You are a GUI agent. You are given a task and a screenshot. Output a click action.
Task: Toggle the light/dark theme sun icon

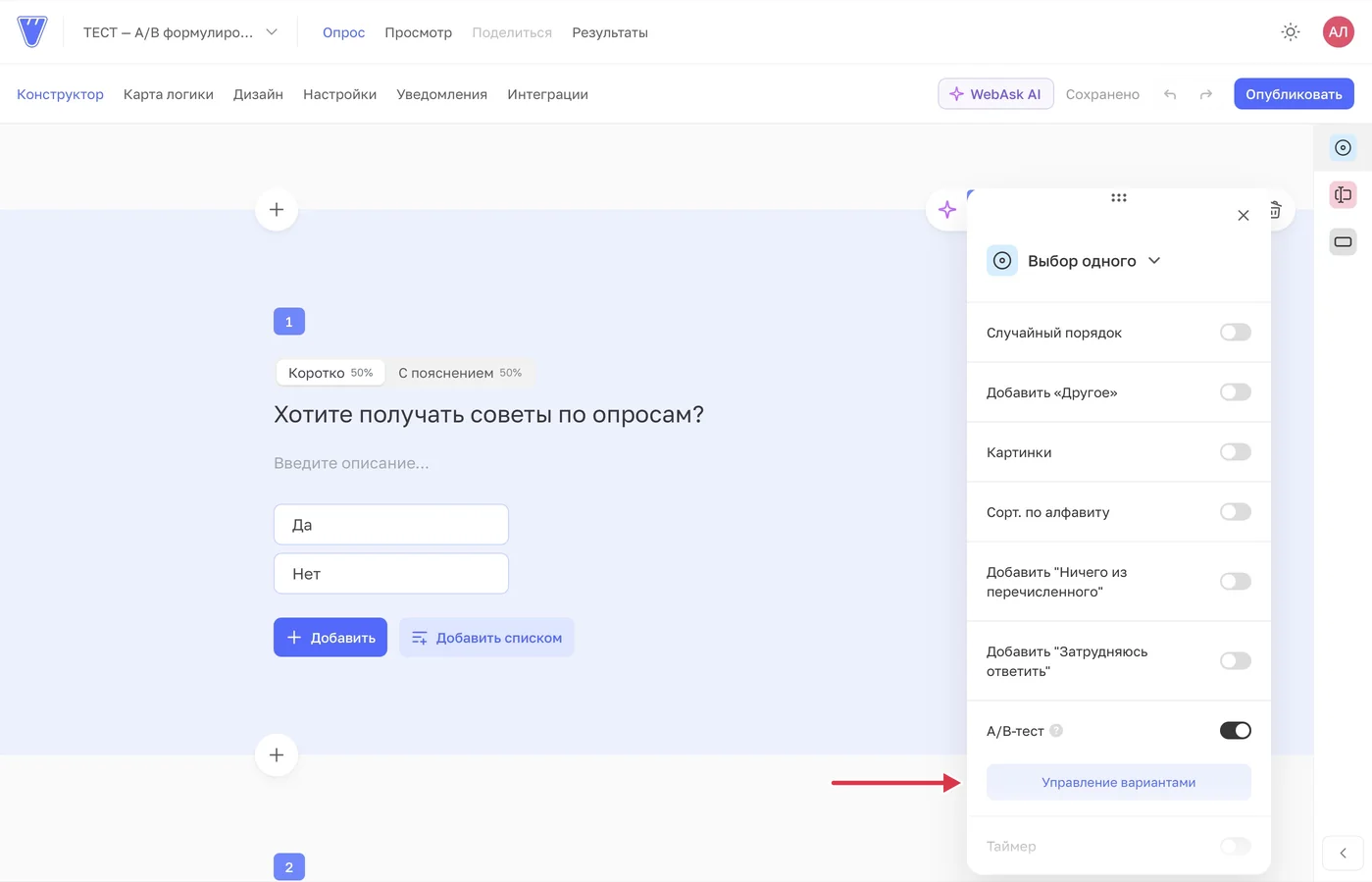pos(1291,32)
